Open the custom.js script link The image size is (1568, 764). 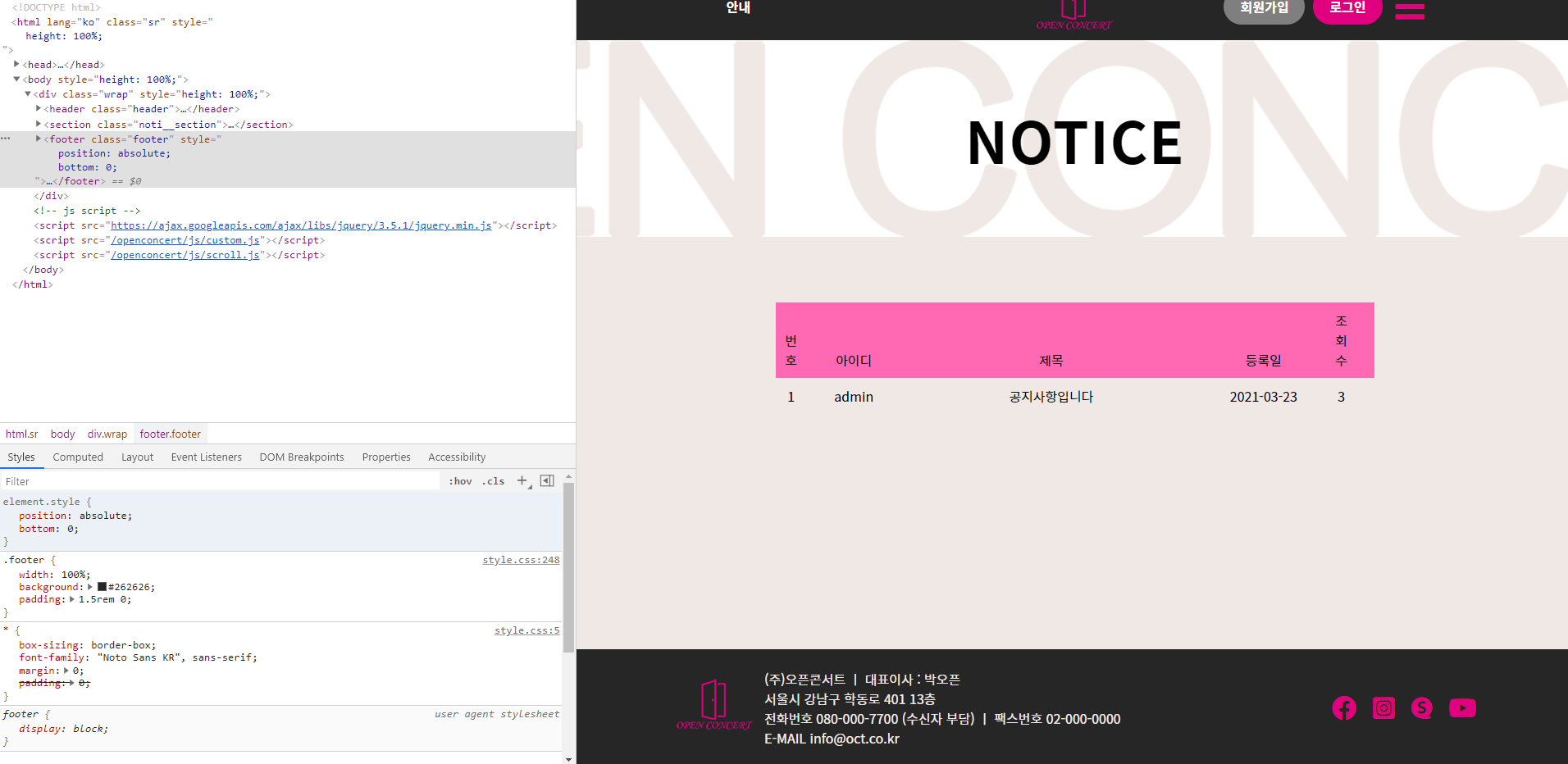click(185, 240)
